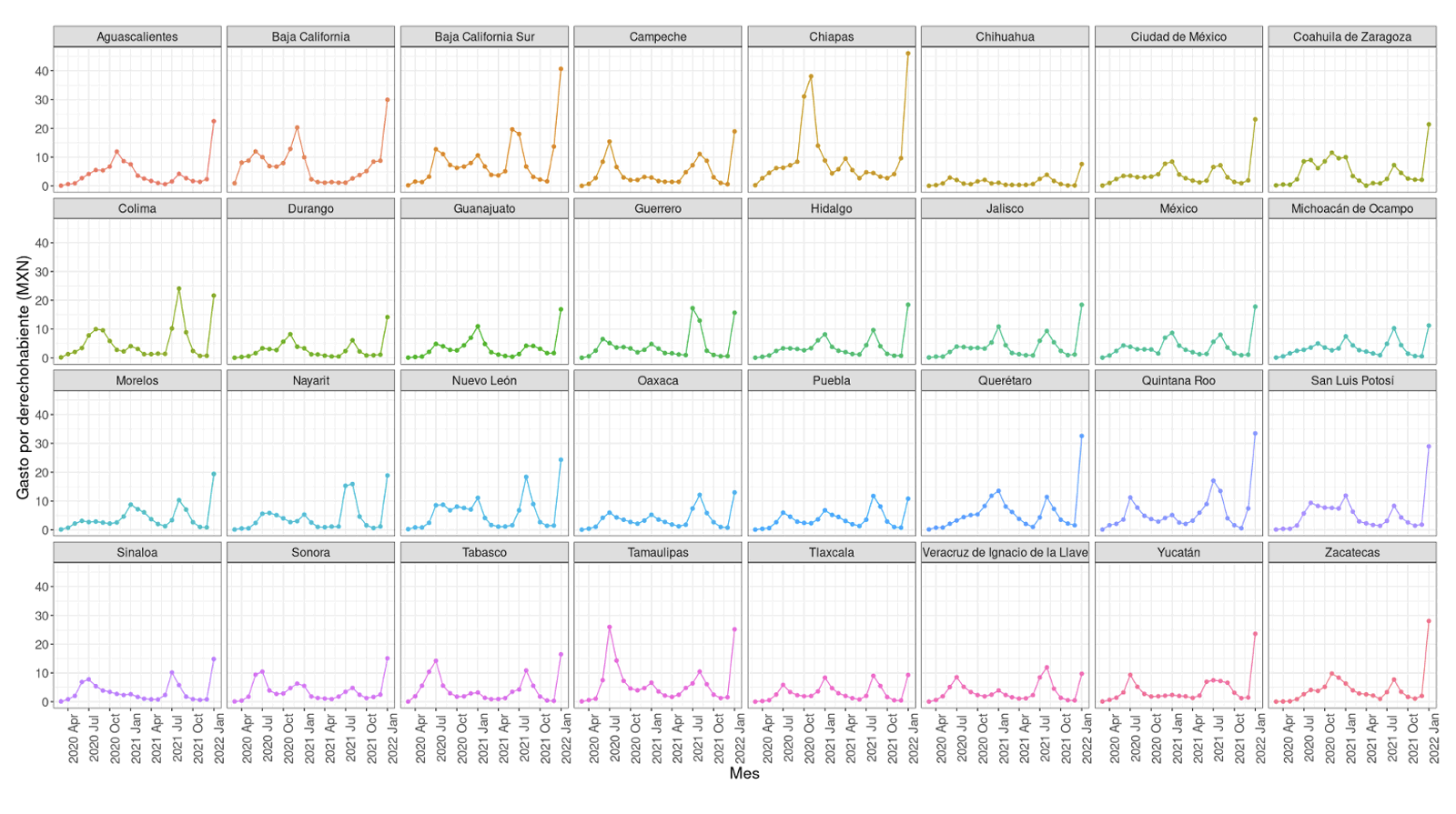Select the Veracruz de Ignacio de la Llave header
The height and width of the screenshot is (814, 1456).
click(x=1005, y=552)
